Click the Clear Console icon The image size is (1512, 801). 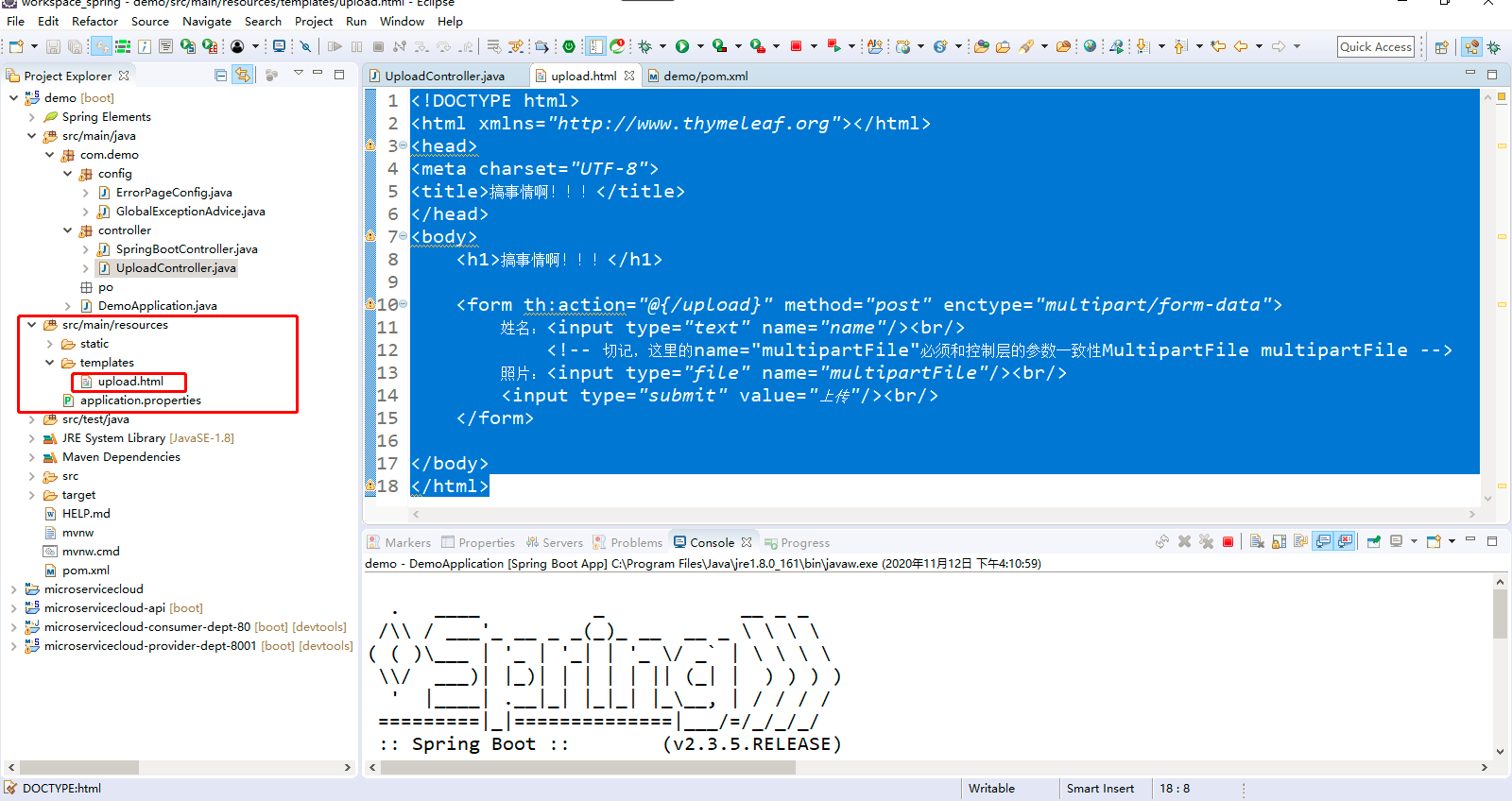click(x=1257, y=542)
